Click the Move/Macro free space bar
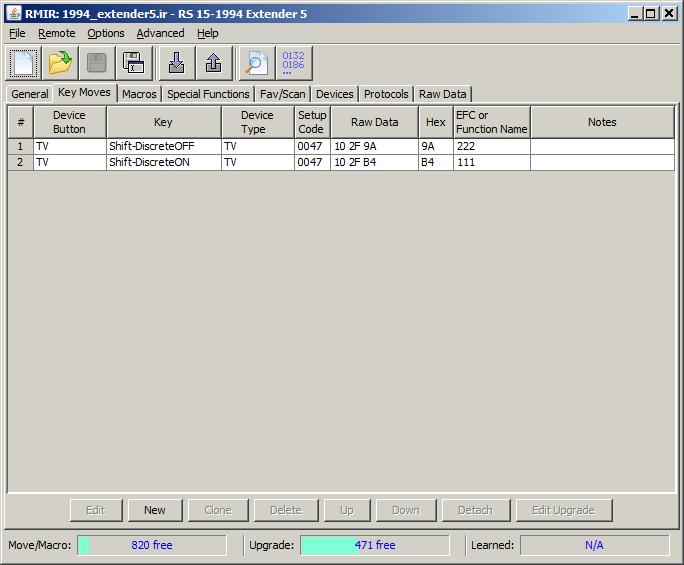 [151, 545]
